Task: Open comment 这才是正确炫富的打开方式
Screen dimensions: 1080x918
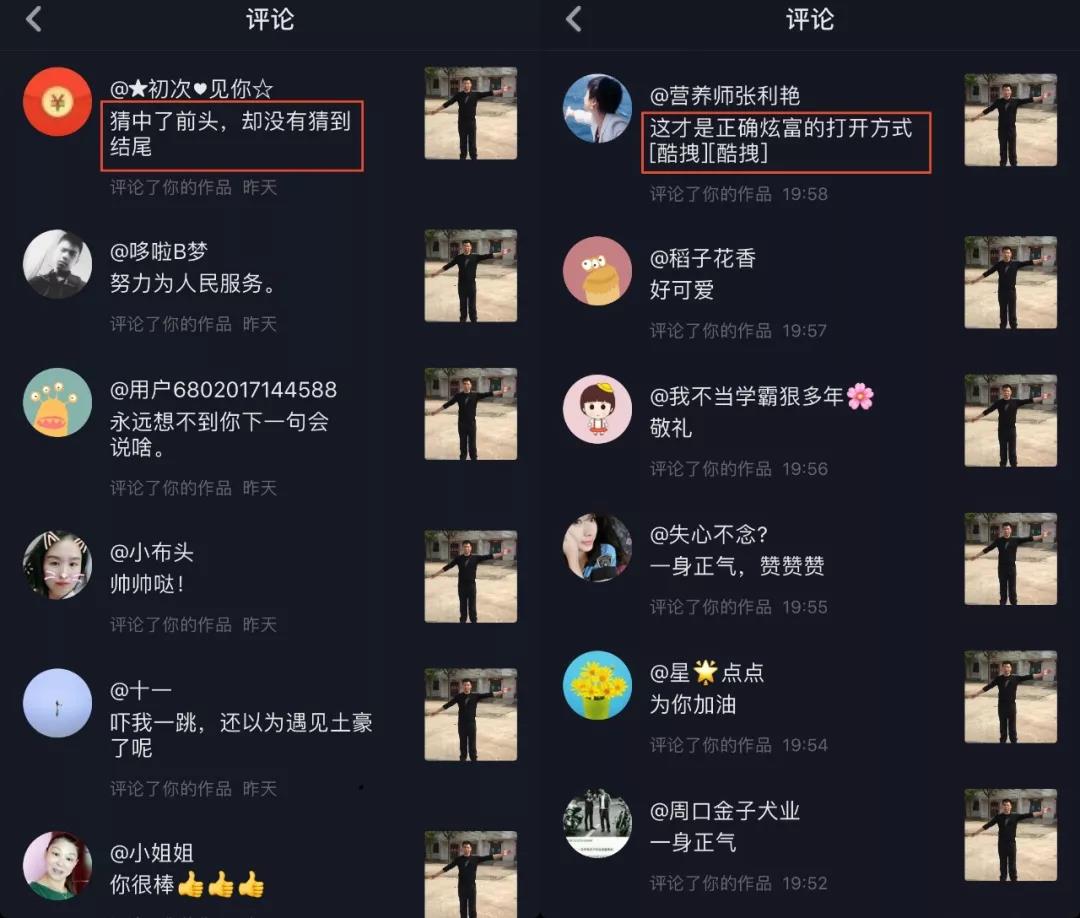Action: [781, 140]
